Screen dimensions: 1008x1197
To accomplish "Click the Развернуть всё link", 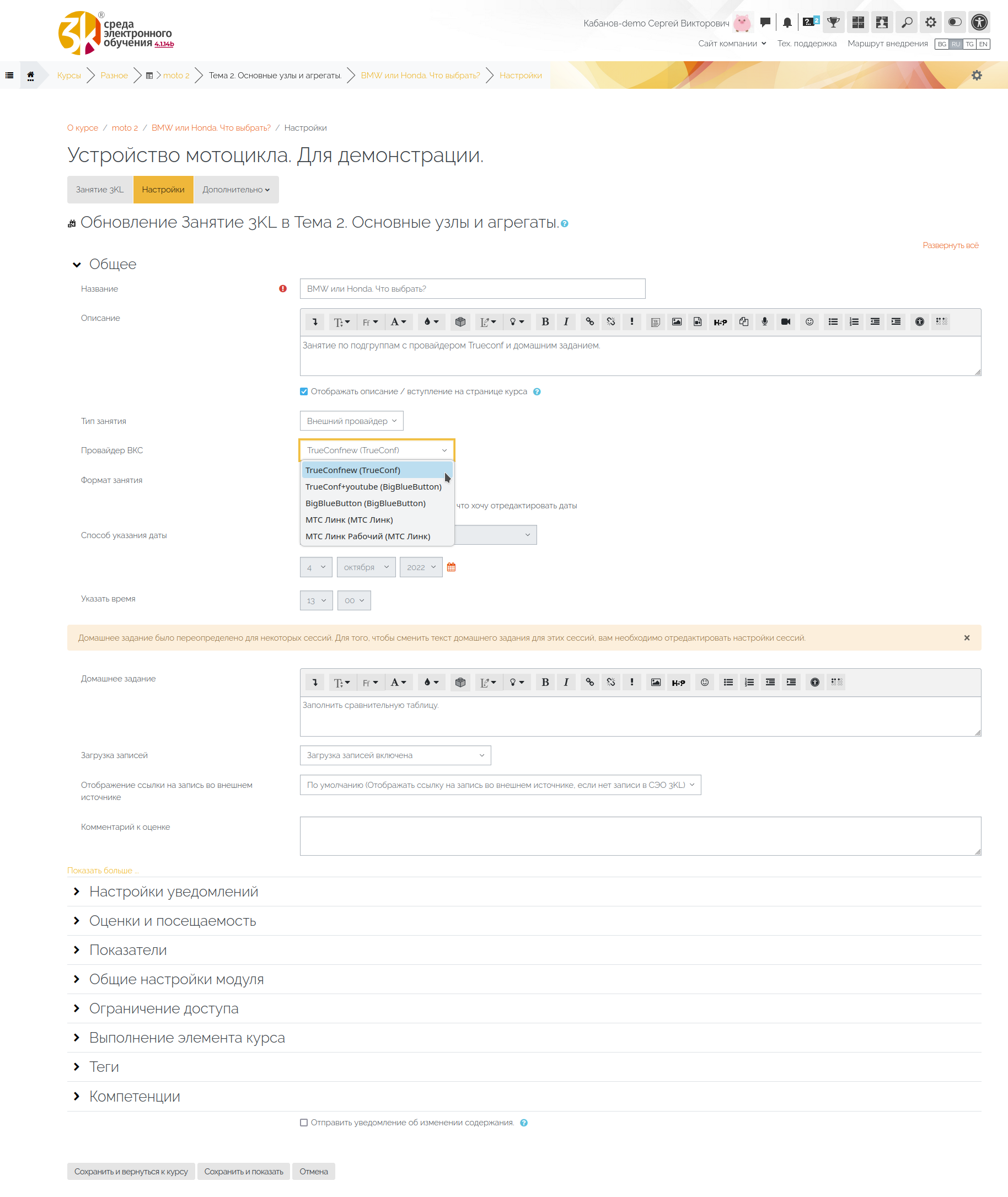I will tap(950, 245).
